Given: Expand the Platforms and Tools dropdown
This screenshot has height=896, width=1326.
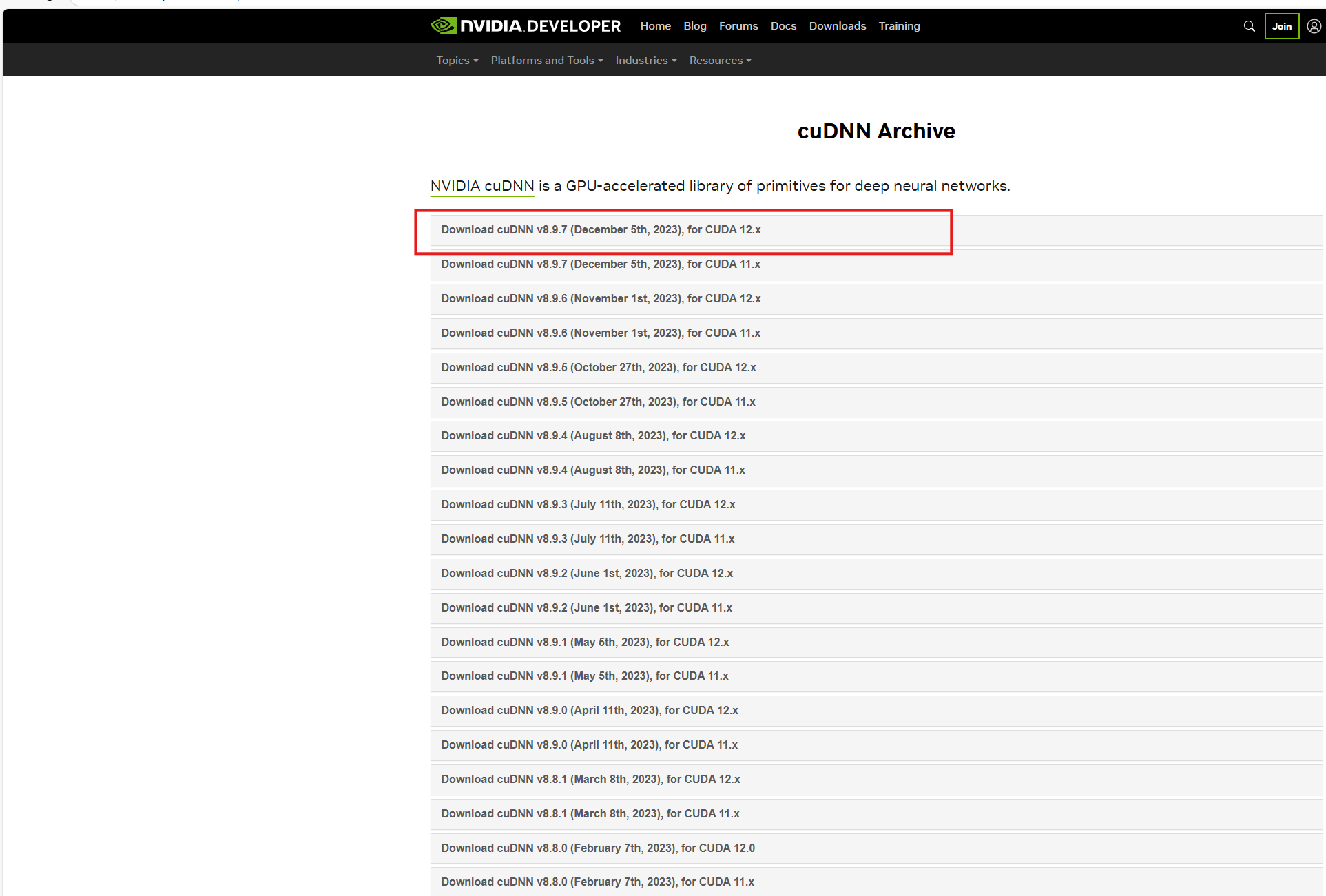Looking at the screenshot, I should click(x=547, y=61).
